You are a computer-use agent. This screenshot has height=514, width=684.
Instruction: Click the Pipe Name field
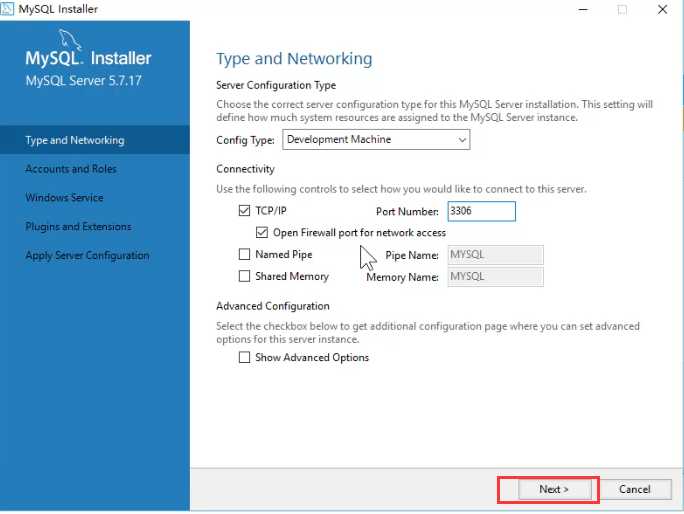(496, 255)
